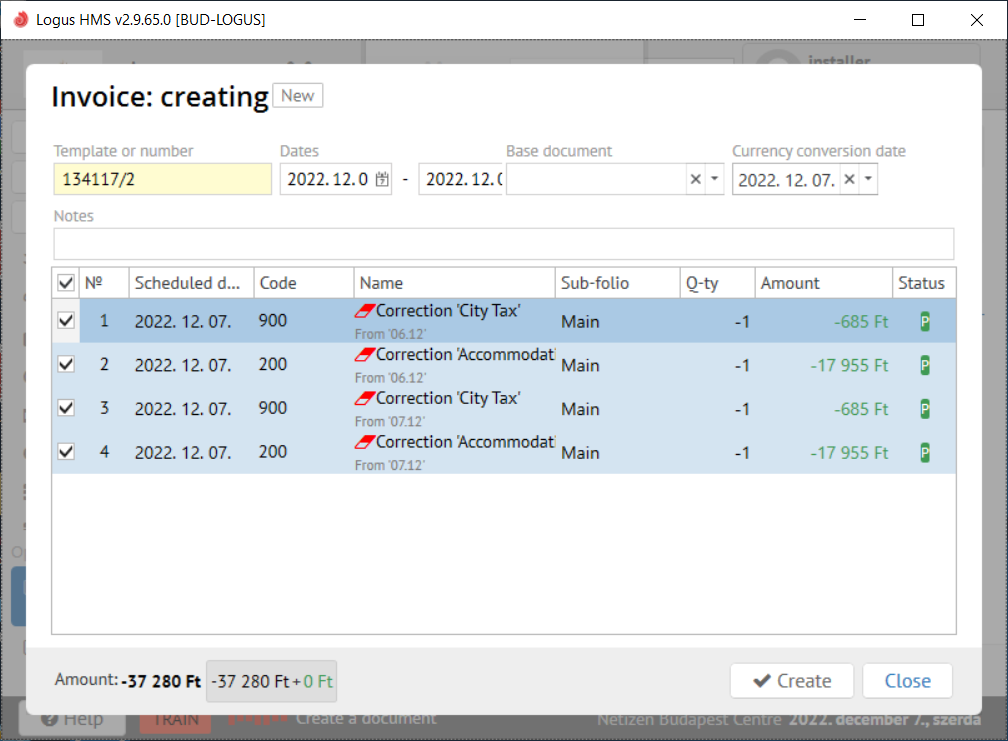
Task: Click the red correction icon in row 2
Action: 365,355
